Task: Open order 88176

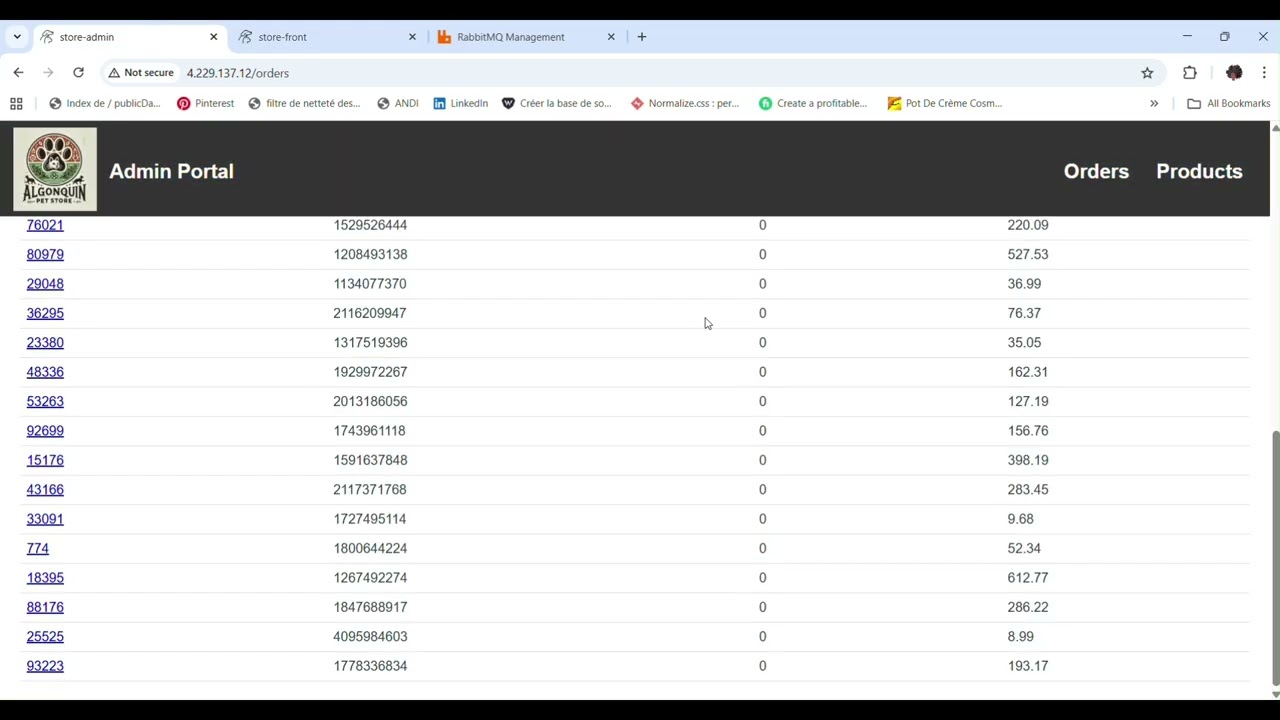Action: click(45, 607)
